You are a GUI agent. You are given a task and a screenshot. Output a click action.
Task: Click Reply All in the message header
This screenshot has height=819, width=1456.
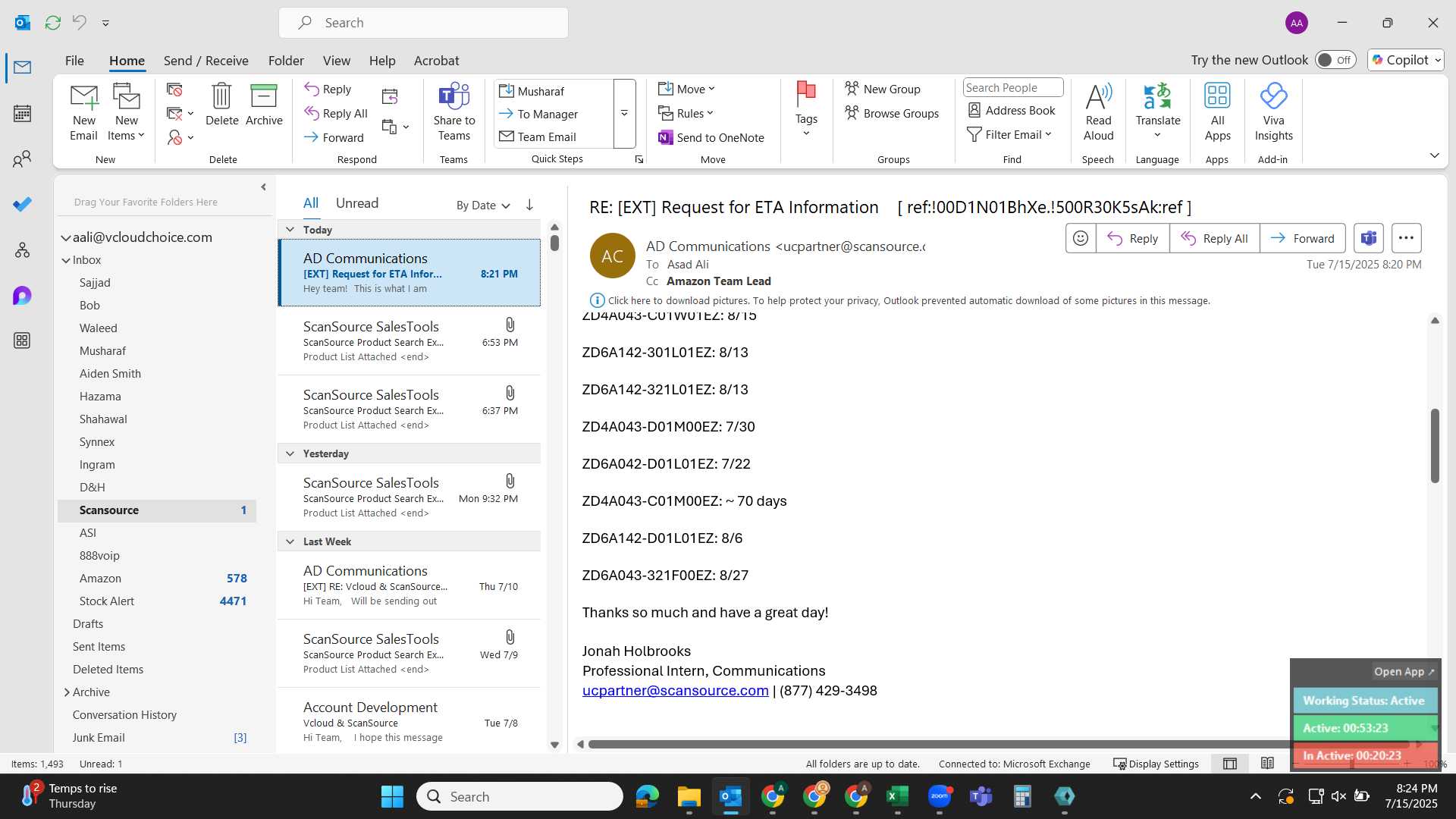(1215, 238)
